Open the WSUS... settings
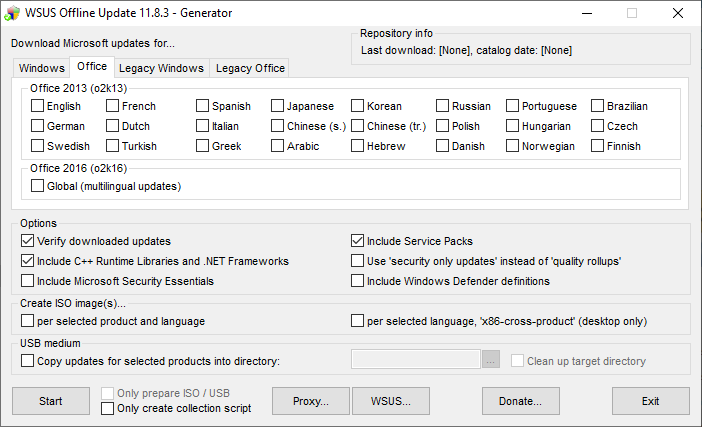Viewport: 702px width, 427px height. [391, 401]
